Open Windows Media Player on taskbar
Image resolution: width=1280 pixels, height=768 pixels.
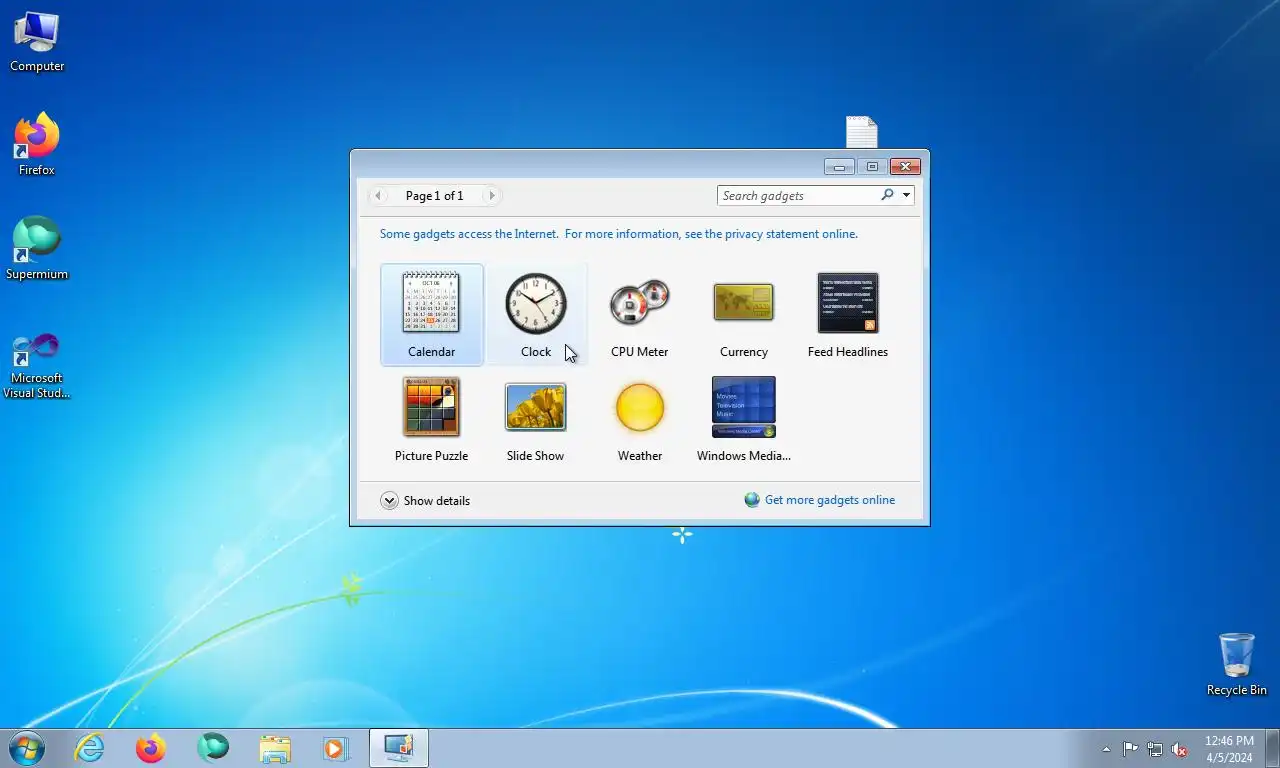pos(335,748)
